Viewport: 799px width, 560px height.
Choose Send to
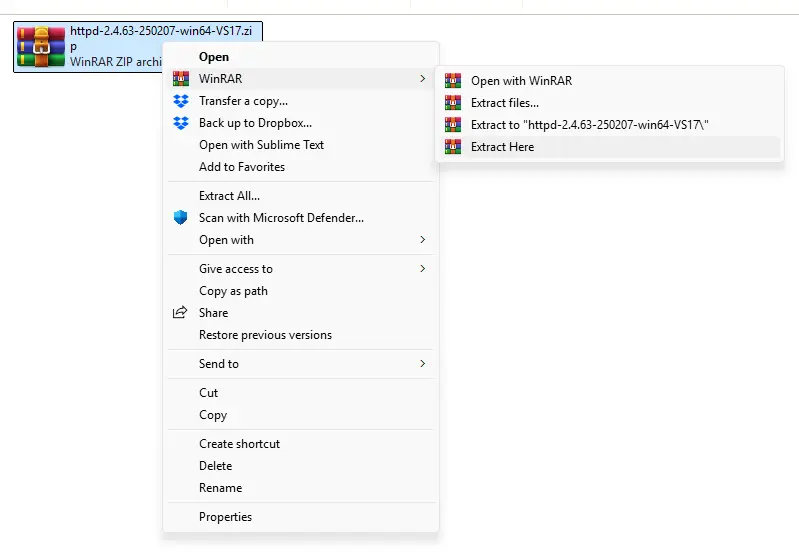pos(301,363)
